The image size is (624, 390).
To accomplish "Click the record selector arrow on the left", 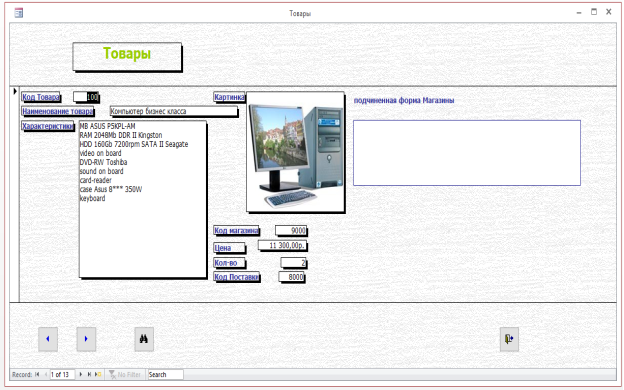I will point(15,92).
